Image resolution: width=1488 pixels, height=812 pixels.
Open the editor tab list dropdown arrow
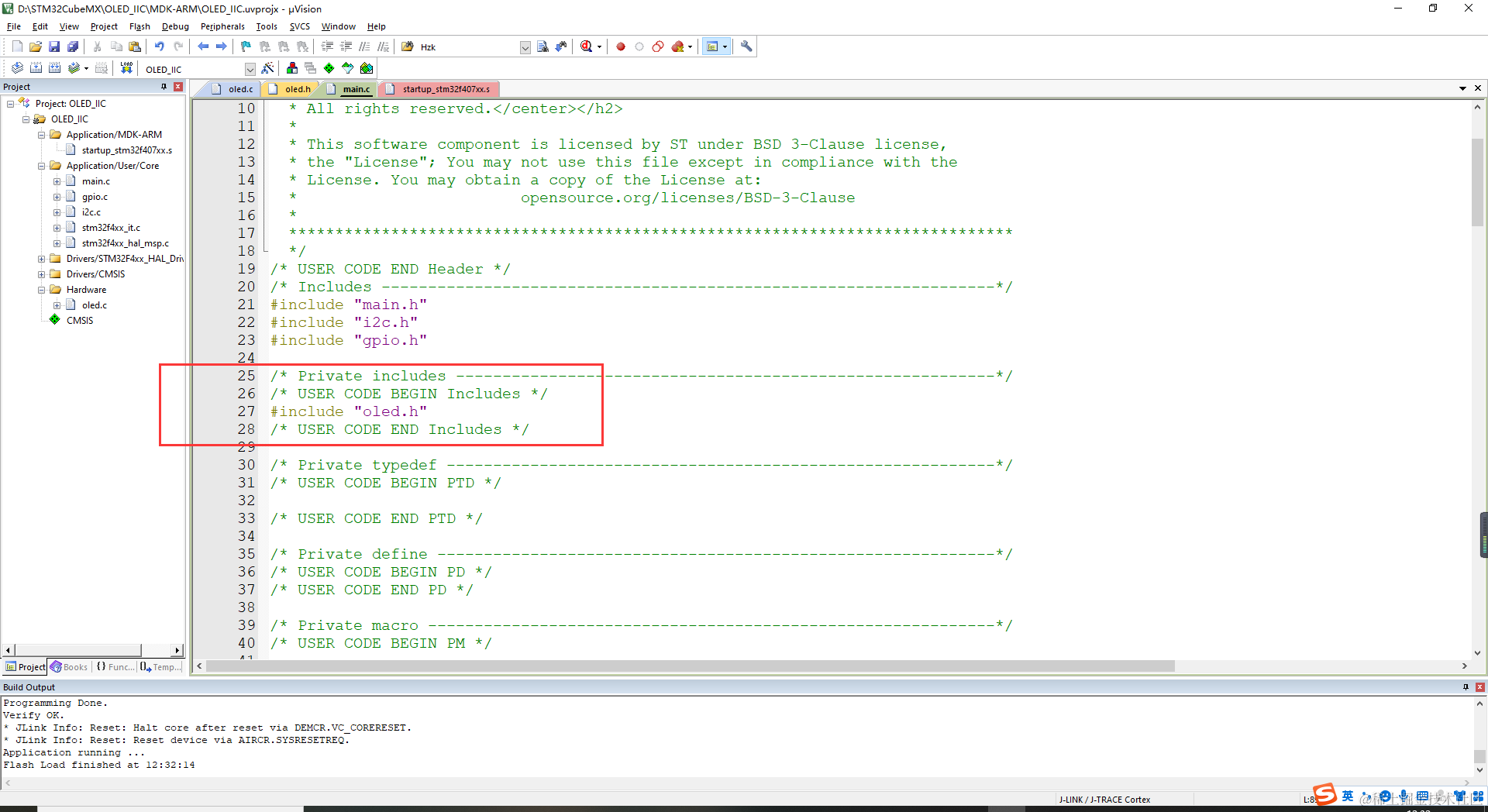(1462, 88)
